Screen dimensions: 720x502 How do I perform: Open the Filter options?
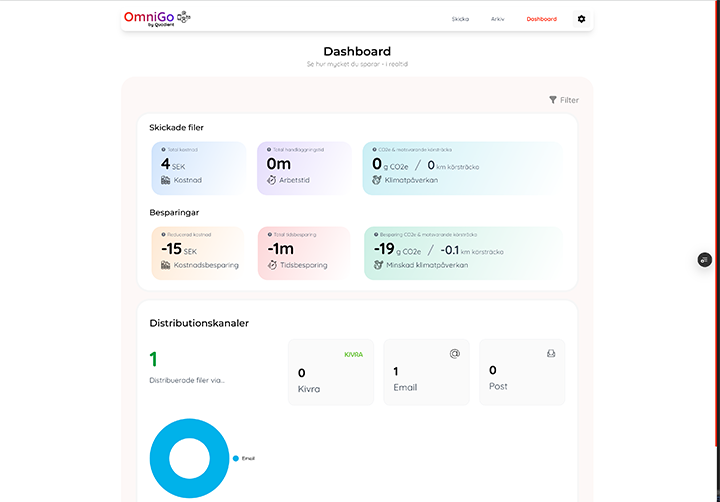[564, 100]
